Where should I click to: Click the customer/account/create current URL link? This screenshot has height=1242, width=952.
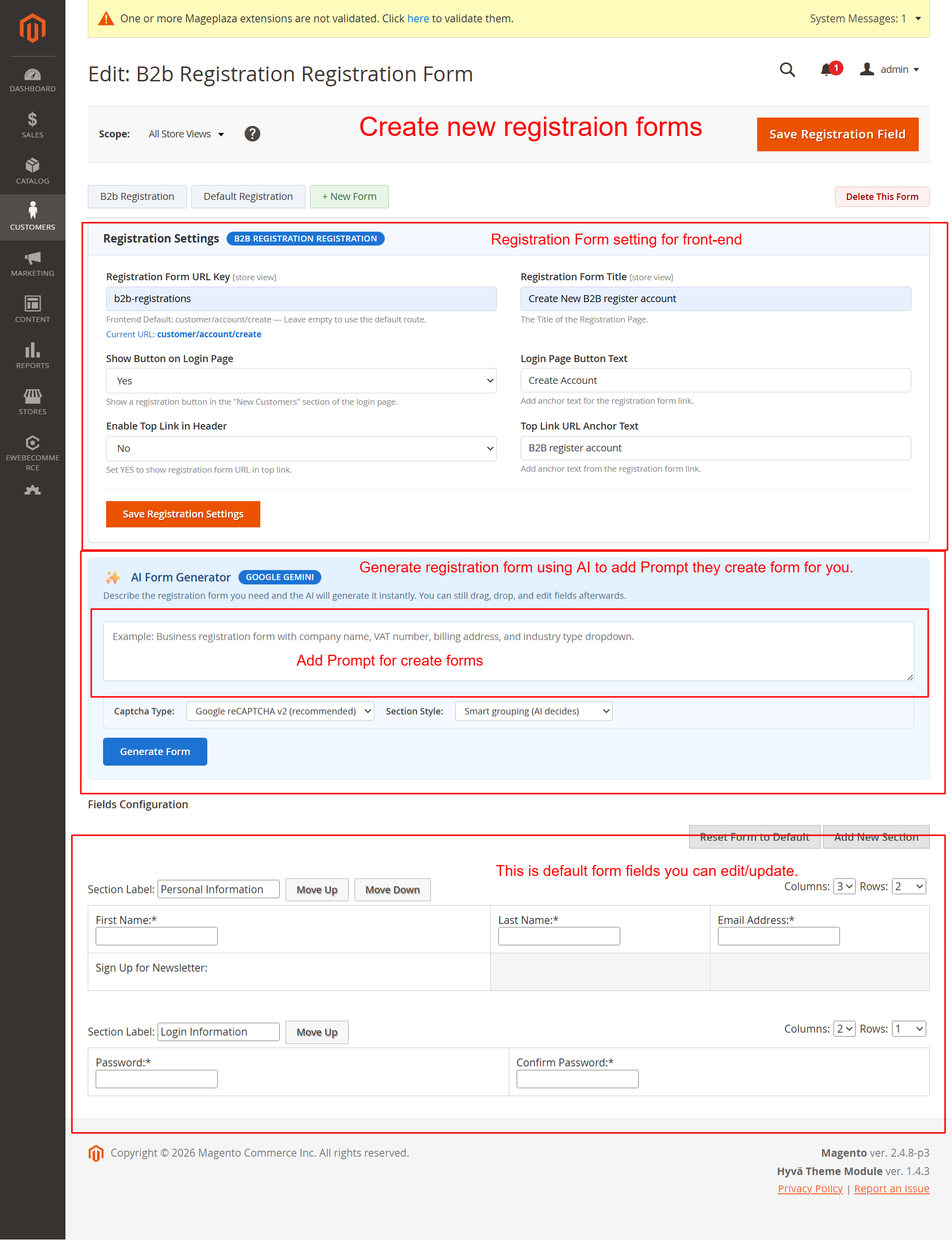[x=209, y=334]
